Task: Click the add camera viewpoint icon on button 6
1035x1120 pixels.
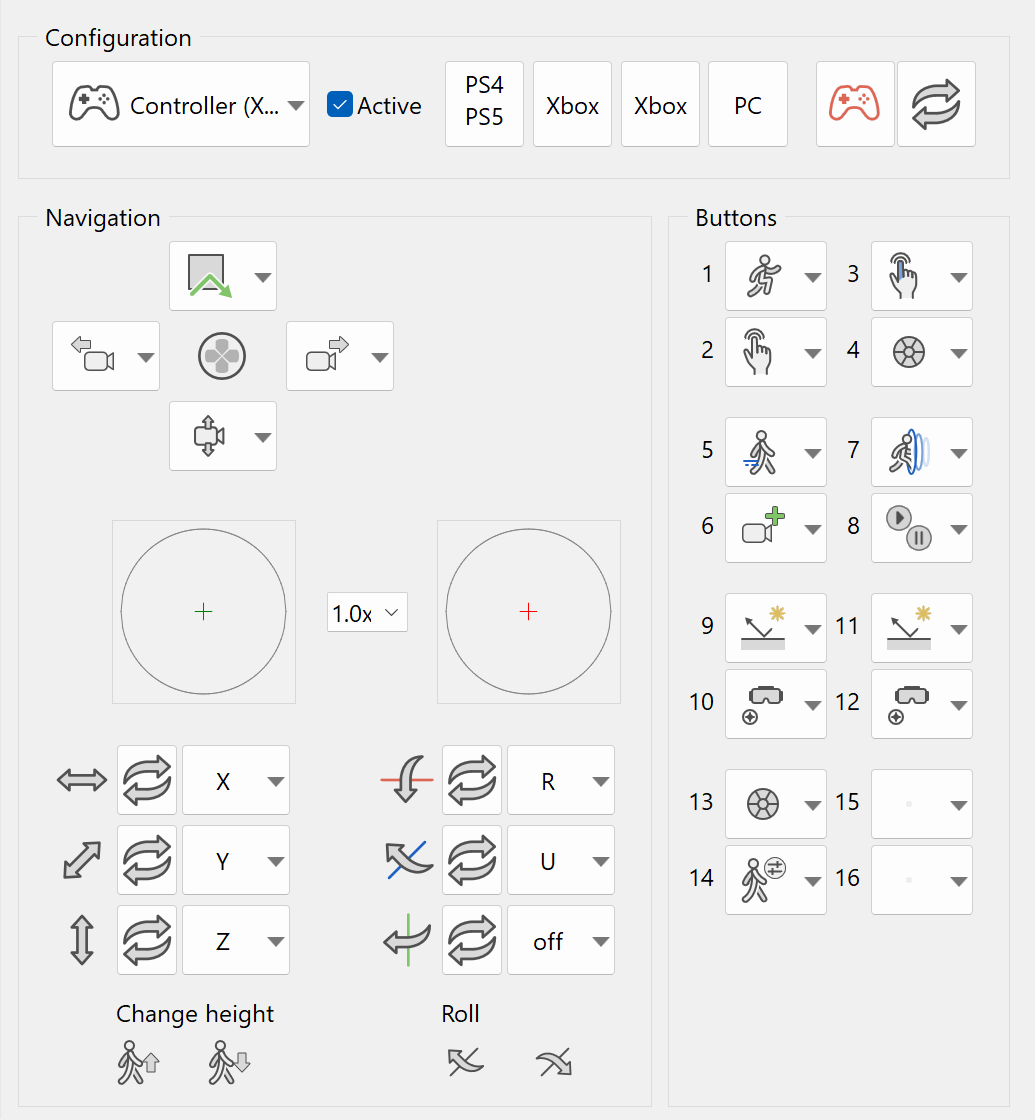Action: pyautogui.click(x=765, y=527)
